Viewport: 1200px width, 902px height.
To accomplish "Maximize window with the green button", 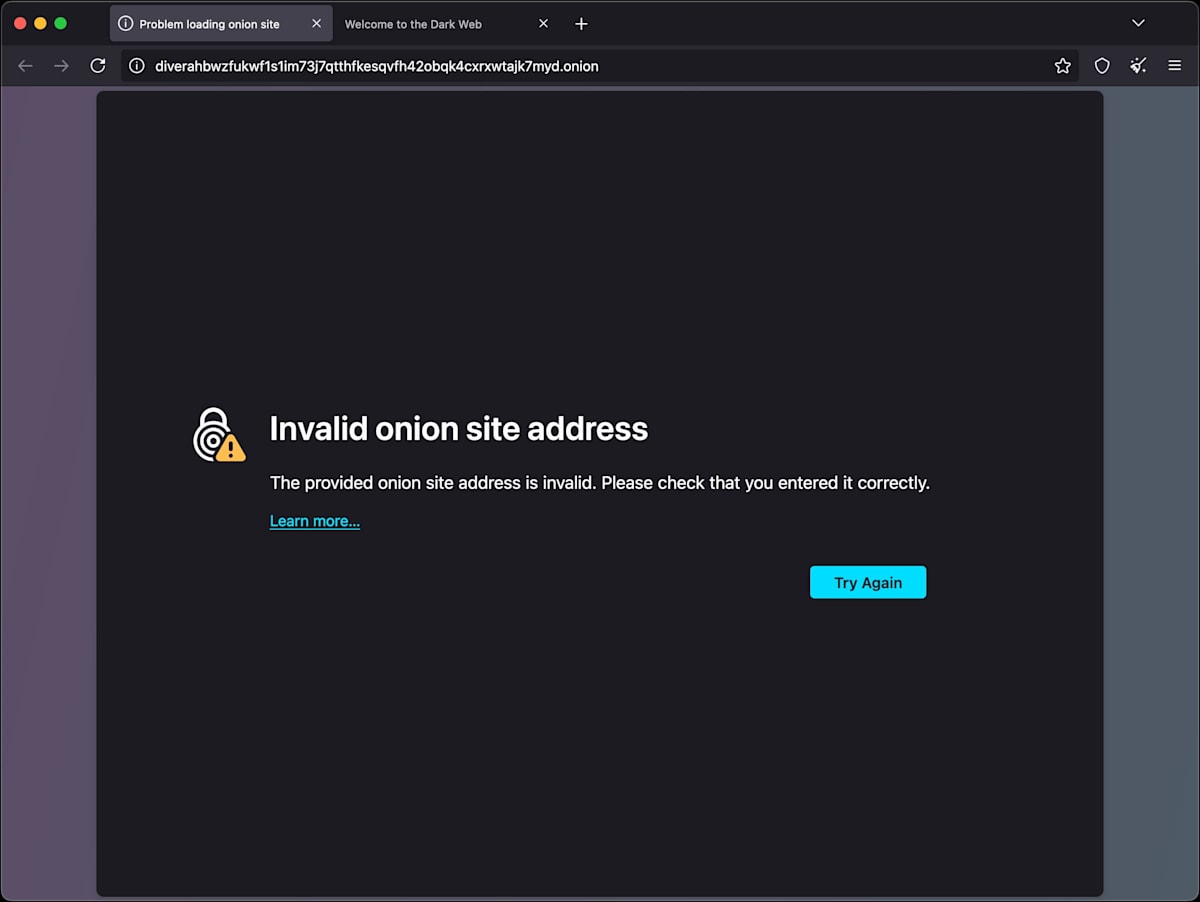I will 60,23.
